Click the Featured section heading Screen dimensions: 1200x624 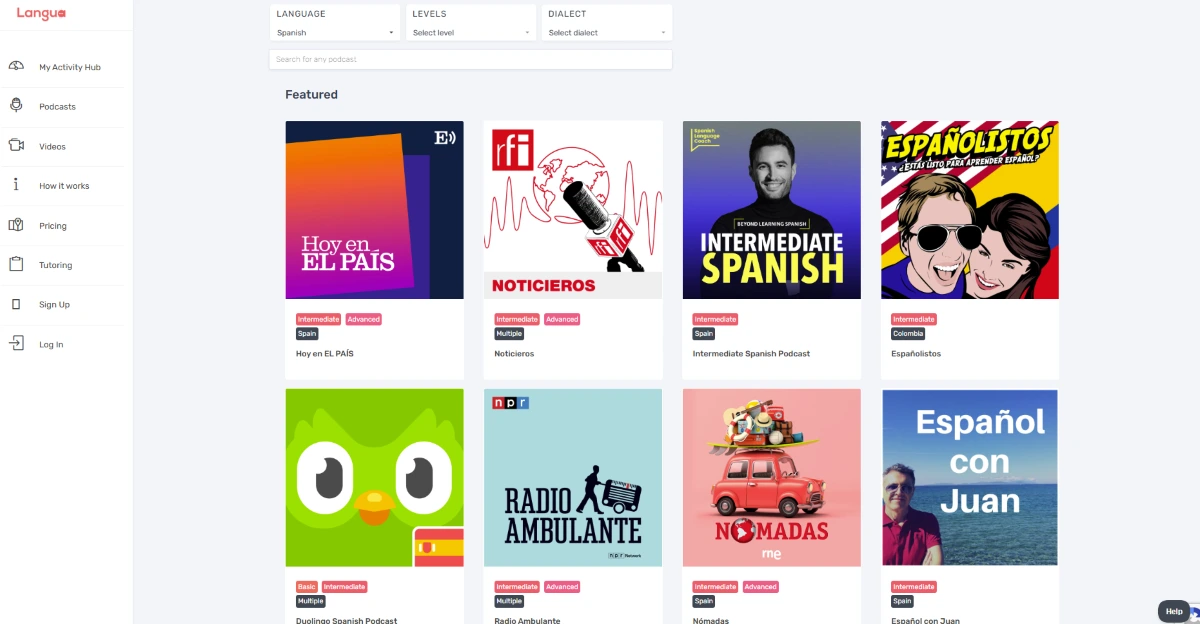[x=312, y=95]
